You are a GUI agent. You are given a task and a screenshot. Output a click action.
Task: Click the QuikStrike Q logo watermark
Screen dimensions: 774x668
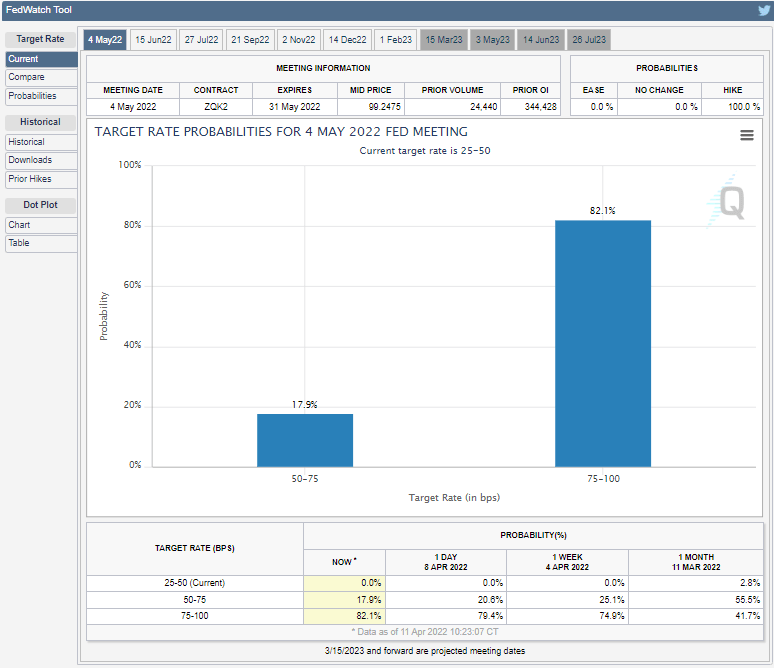pyautogui.click(x=731, y=203)
